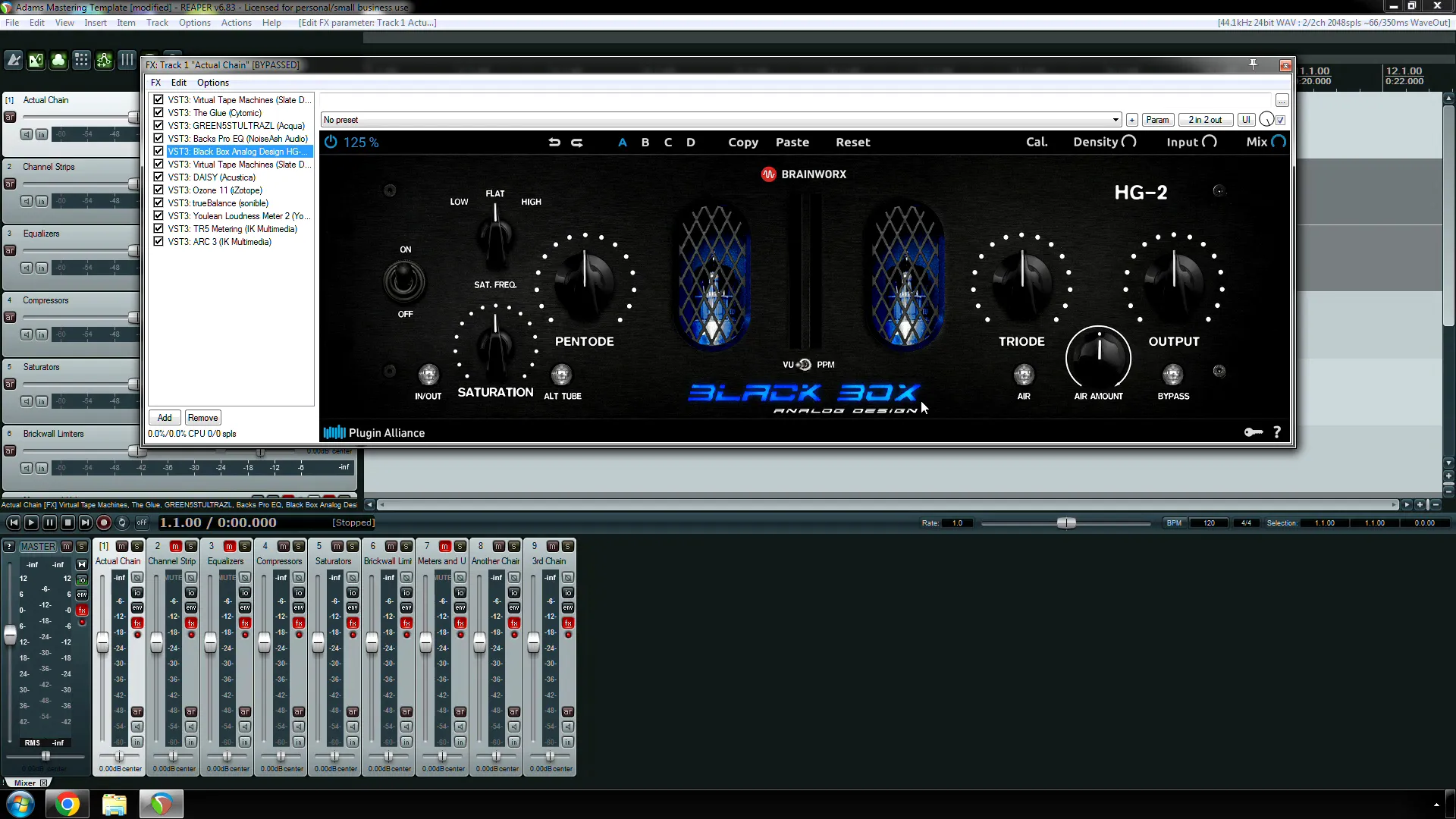1456x819 pixels.
Task: Toggle the ON/OFF switch for Saturation
Action: pos(405,280)
